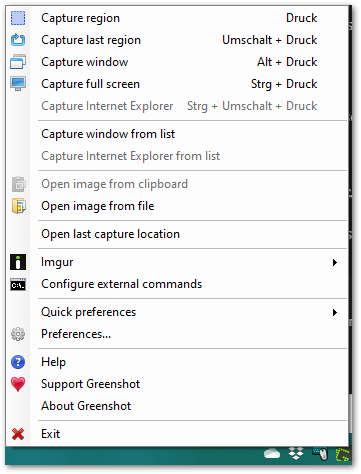Click the Strg + Druck shortcut for full screen
361x474 pixels.
pyautogui.click(x=284, y=84)
